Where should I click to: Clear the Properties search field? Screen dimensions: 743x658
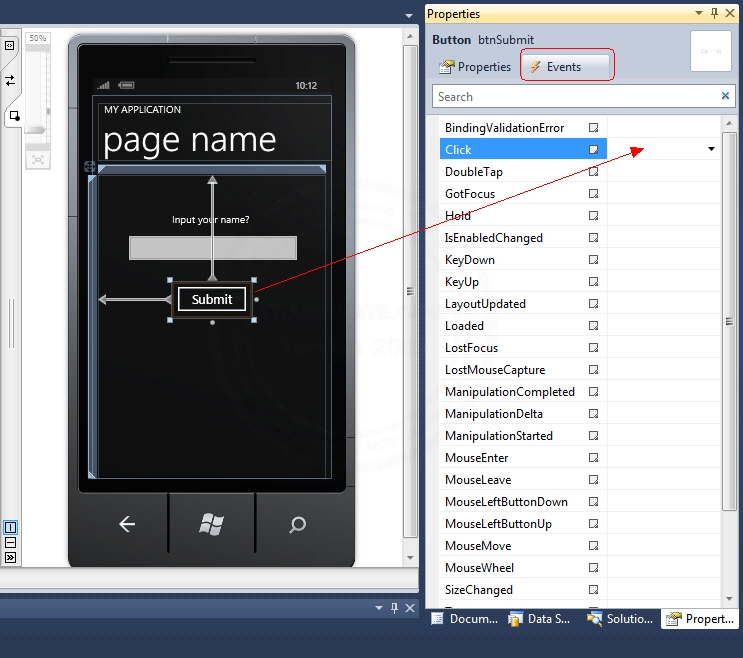725,96
